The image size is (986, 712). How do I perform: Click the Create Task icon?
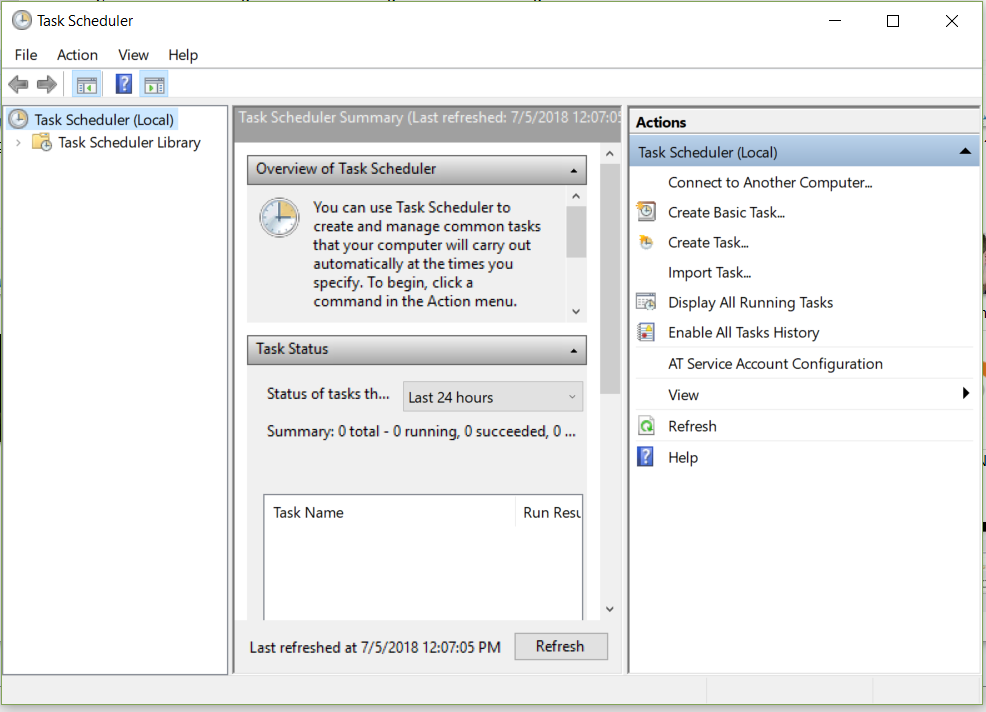[x=646, y=242]
